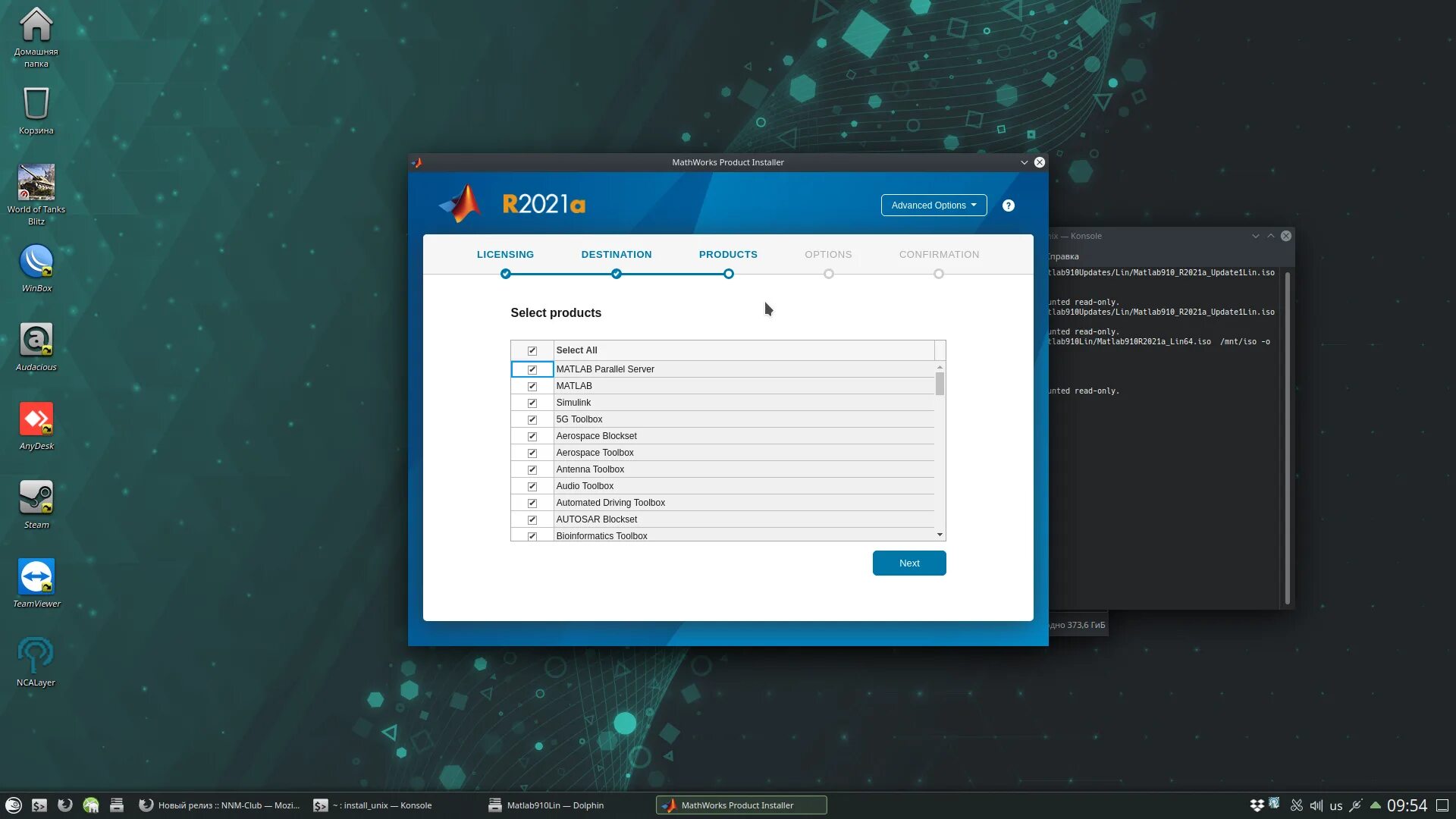Open network connection tray icon

pyautogui.click(x=1356, y=805)
